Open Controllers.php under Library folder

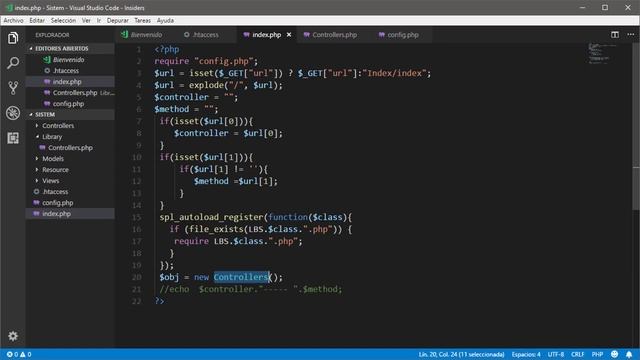[70, 148]
